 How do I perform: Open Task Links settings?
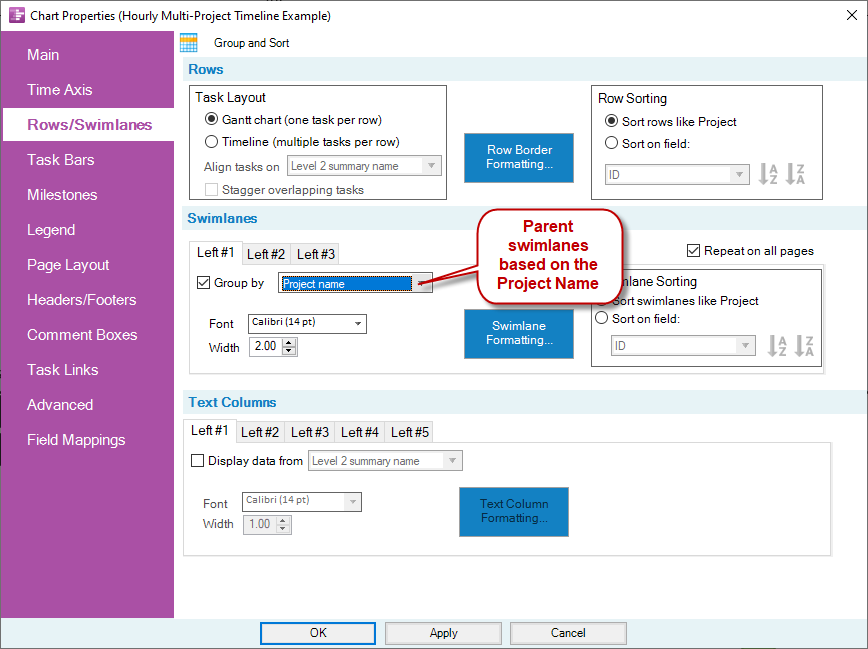pyautogui.click(x=63, y=369)
